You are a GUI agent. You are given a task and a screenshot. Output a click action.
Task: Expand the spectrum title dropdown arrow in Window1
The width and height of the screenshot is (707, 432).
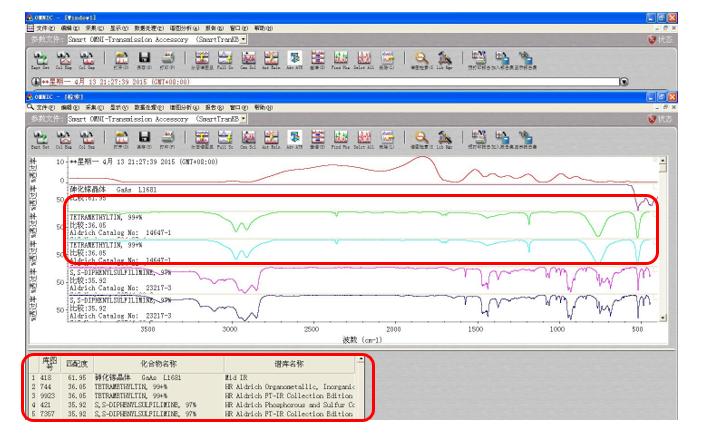tap(624, 82)
